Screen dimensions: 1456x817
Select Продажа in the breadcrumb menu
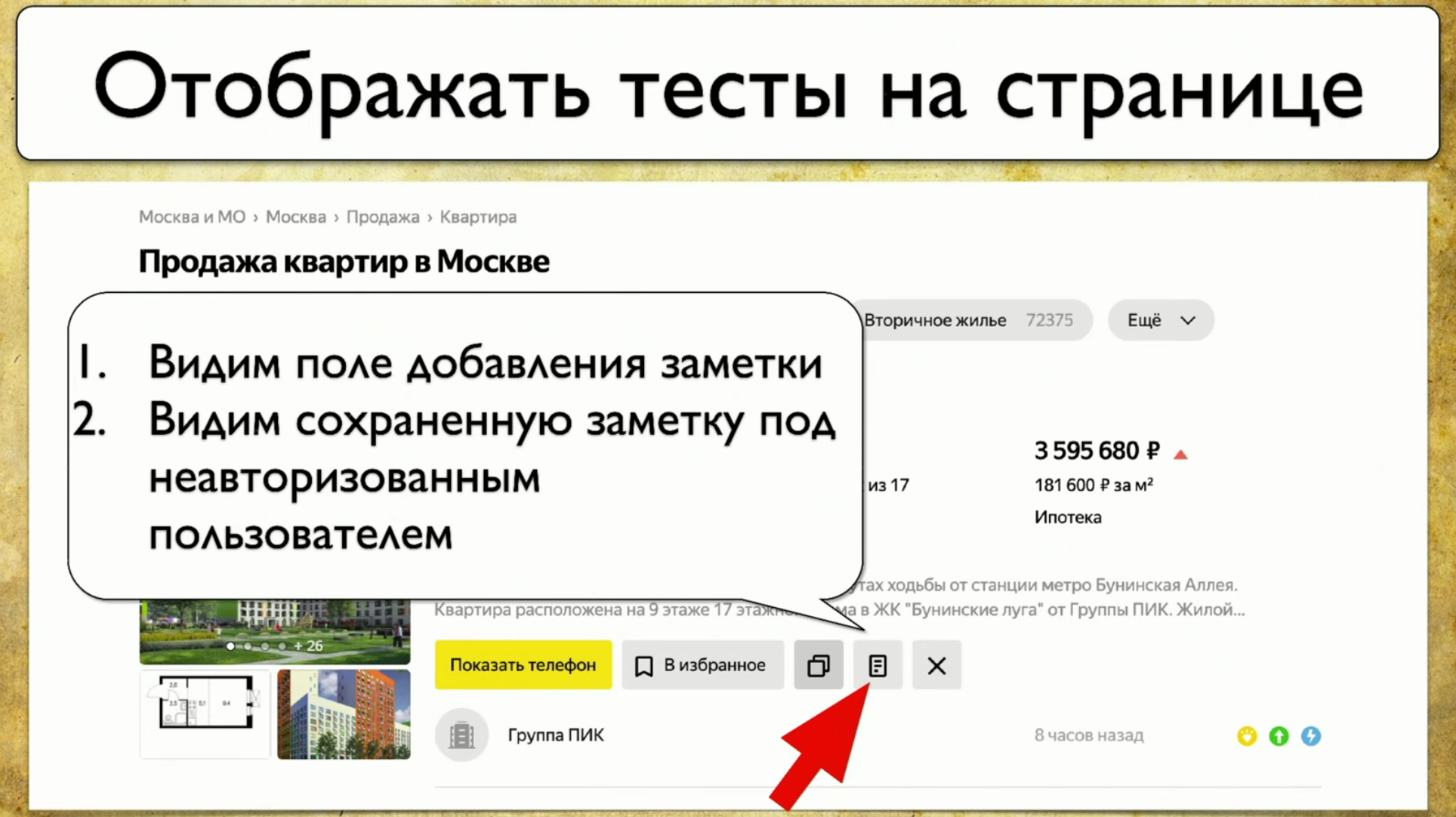[x=382, y=217]
